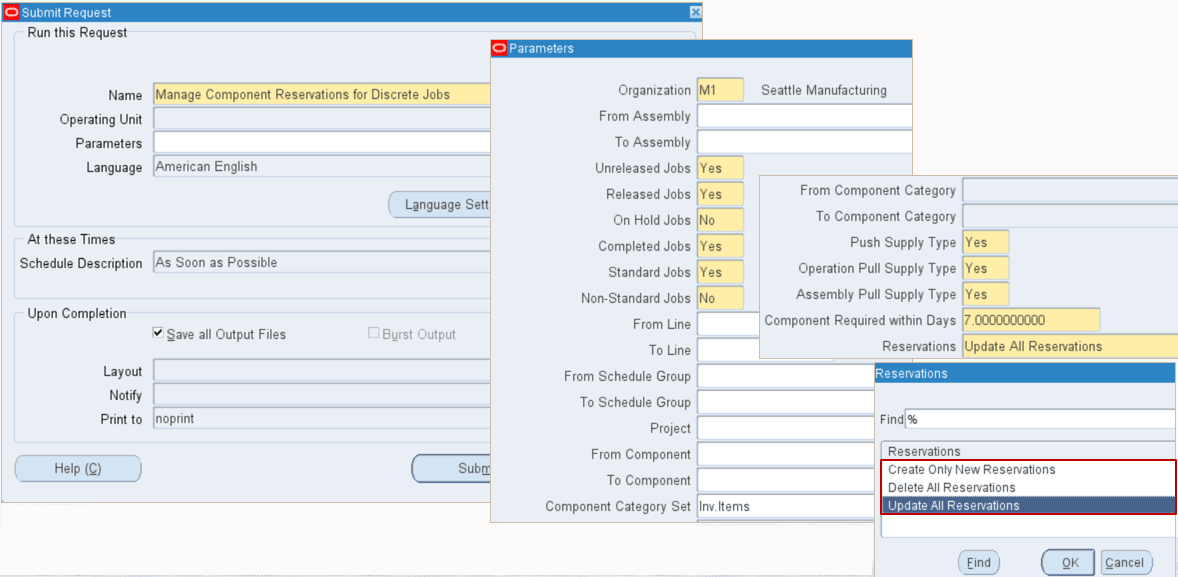This screenshot has width=1178, height=577.
Task: Click OK in Reservations dialog
Action: pyautogui.click(x=1070, y=563)
